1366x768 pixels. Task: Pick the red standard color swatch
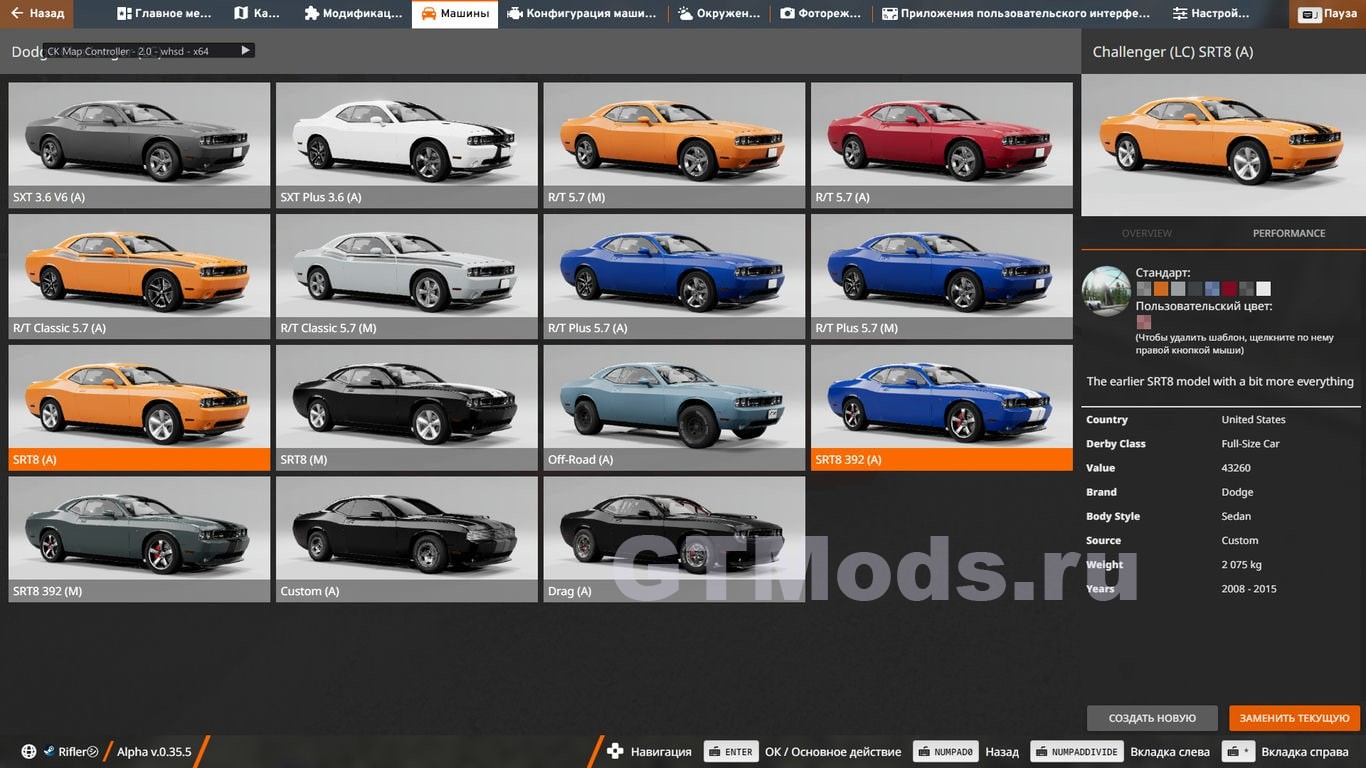tap(1229, 289)
